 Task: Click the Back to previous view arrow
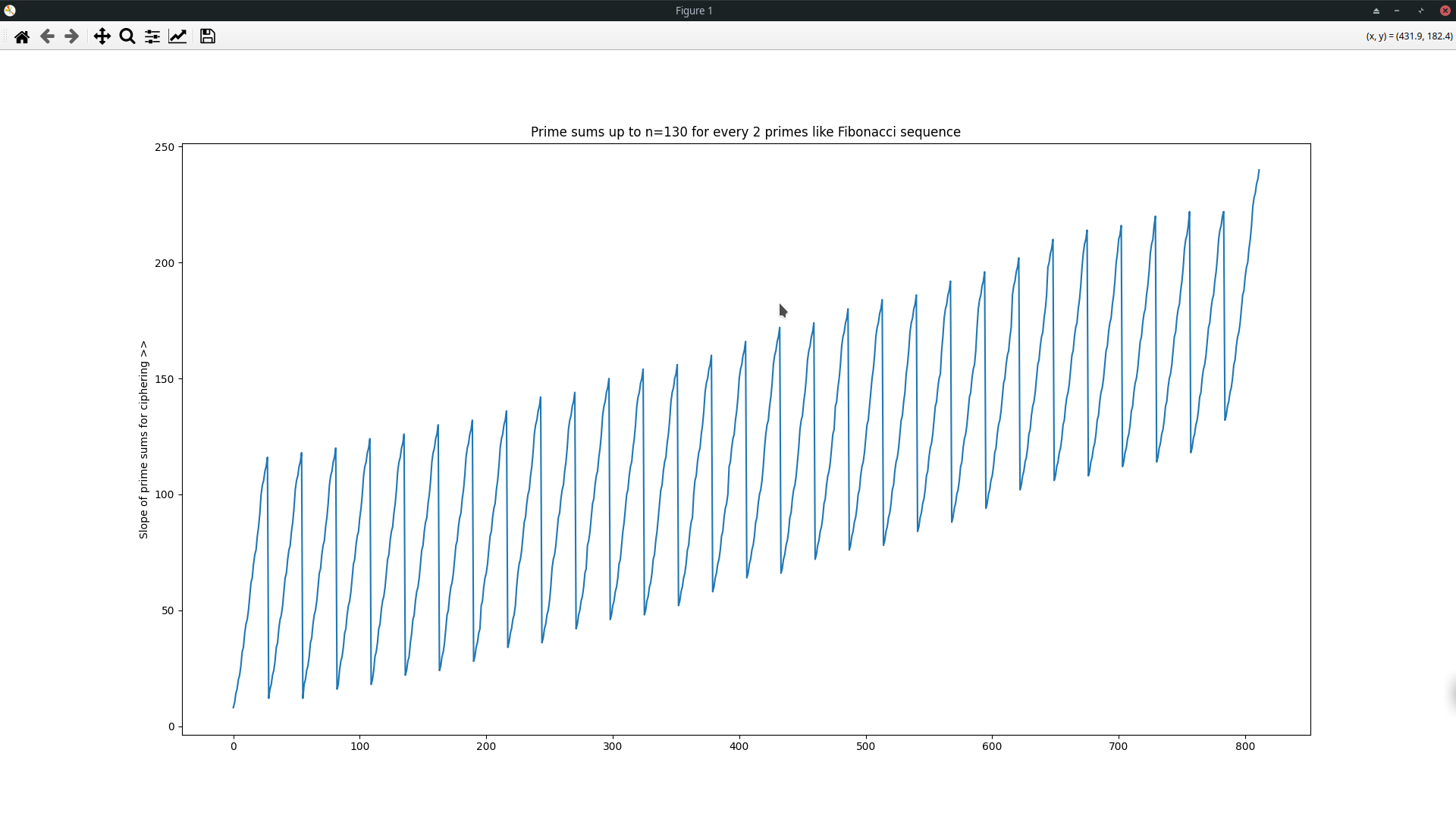47,36
